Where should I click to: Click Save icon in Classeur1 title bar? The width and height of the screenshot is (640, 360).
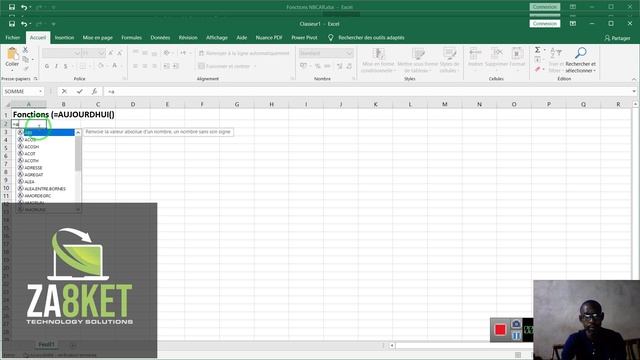(12, 24)
